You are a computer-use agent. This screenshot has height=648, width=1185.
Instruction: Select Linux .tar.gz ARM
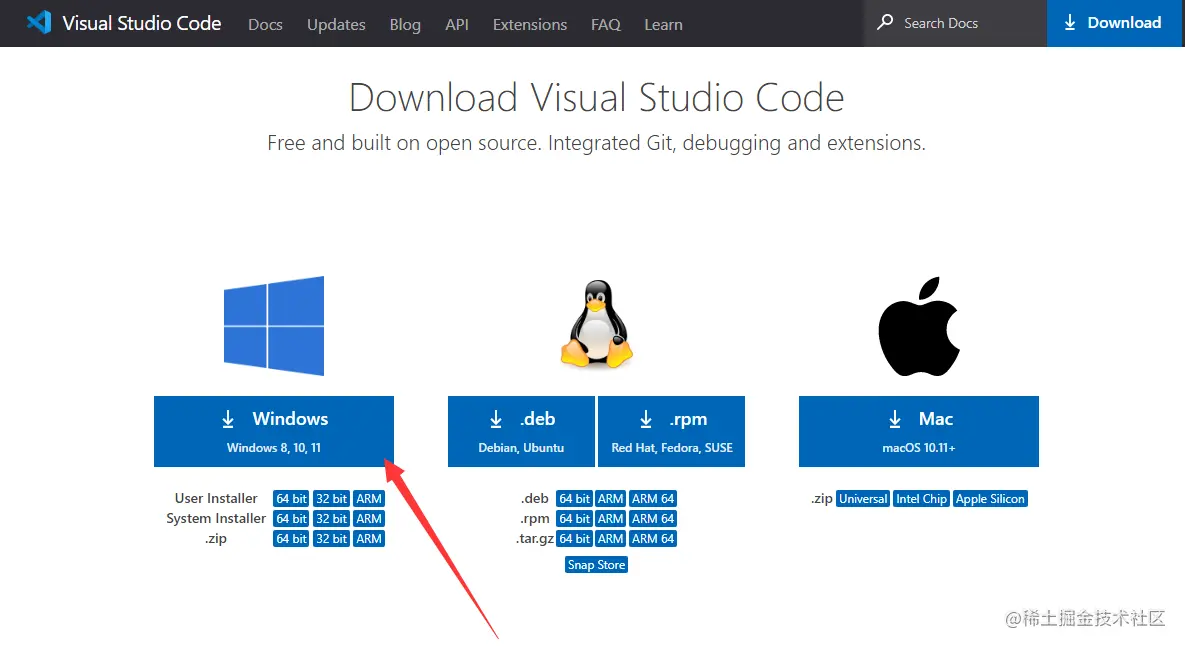point(610,538)
